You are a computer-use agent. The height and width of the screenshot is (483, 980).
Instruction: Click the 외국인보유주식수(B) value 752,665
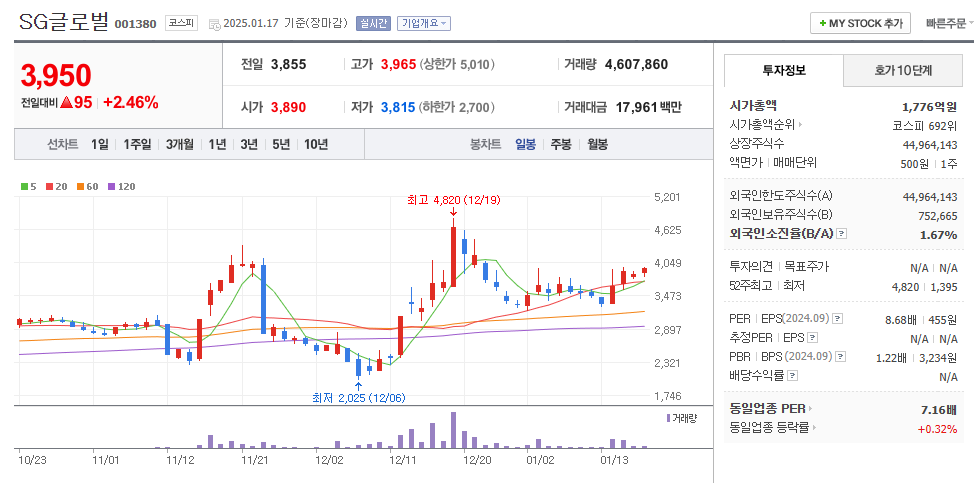click(937, 216)
